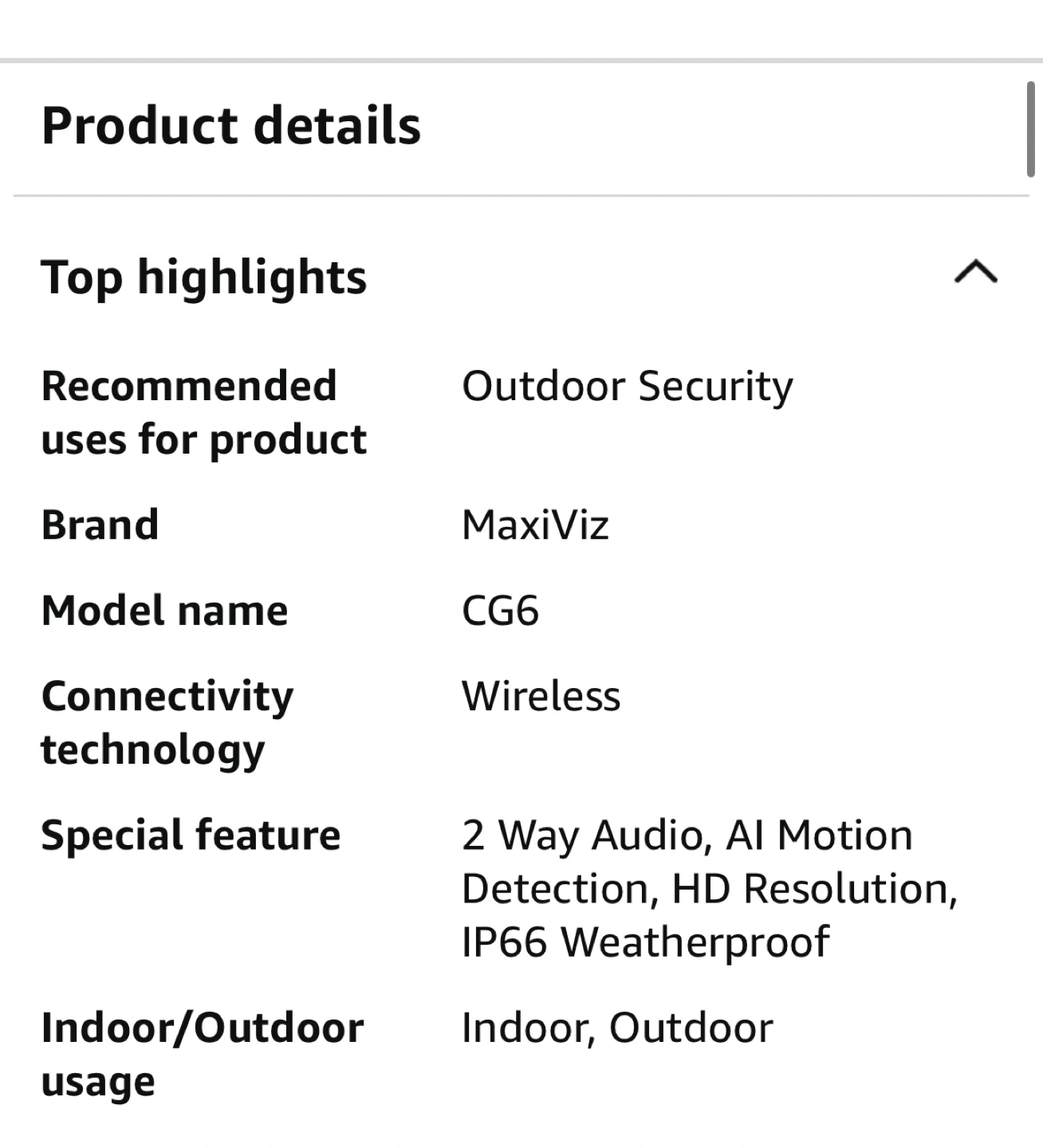Click the Outdoor Security value
Image resolution: width=1043 pixels, height=1148 pixels.
tap(627, 387)
